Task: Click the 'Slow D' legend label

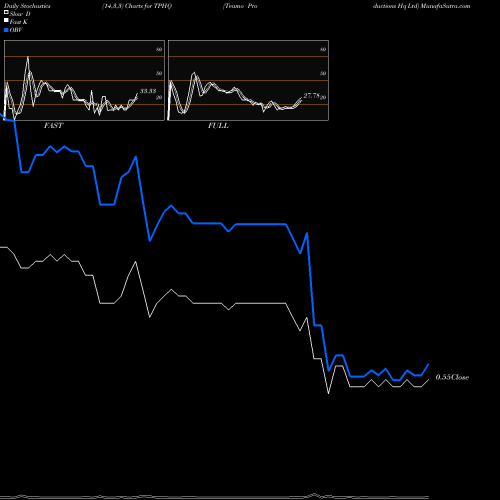Action: [x=20, y=14]
